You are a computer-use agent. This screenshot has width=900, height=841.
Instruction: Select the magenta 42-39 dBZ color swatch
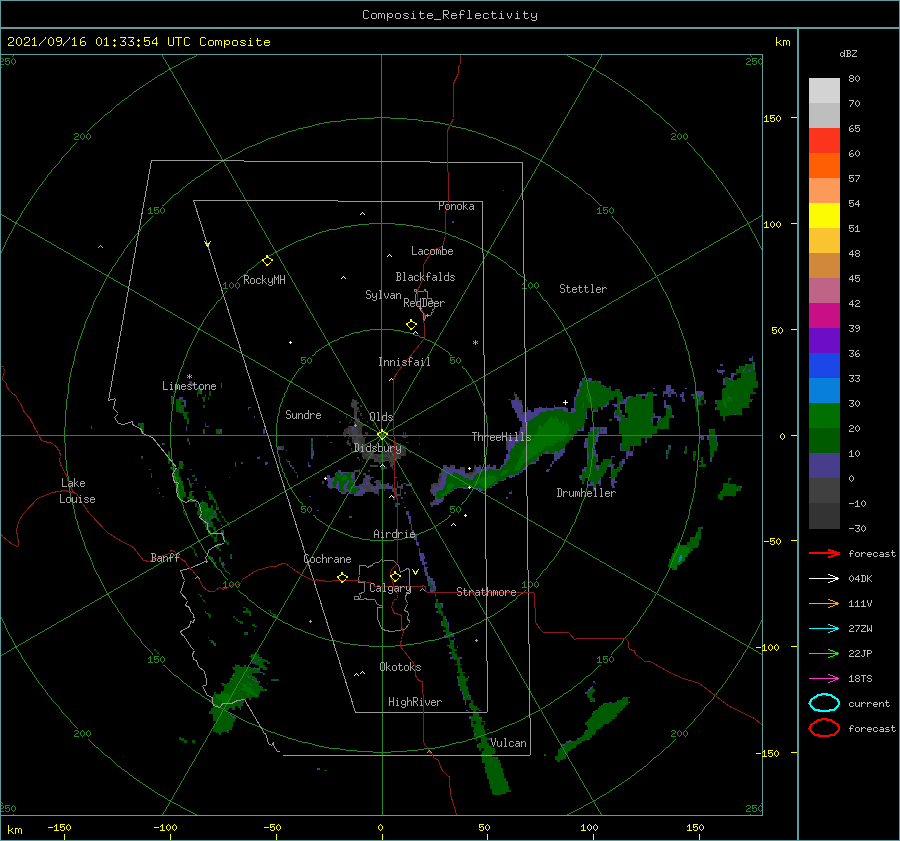pos(824,316)
